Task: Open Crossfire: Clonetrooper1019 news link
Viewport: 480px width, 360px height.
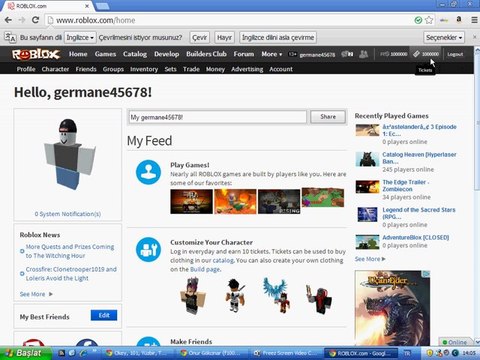Action: point(71,273)
